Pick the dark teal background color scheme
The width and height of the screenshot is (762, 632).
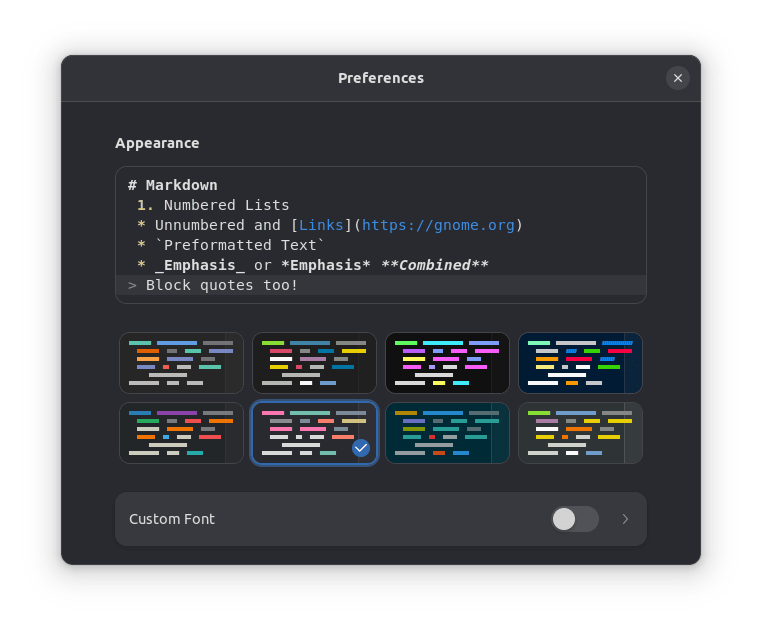coord(447,433)
